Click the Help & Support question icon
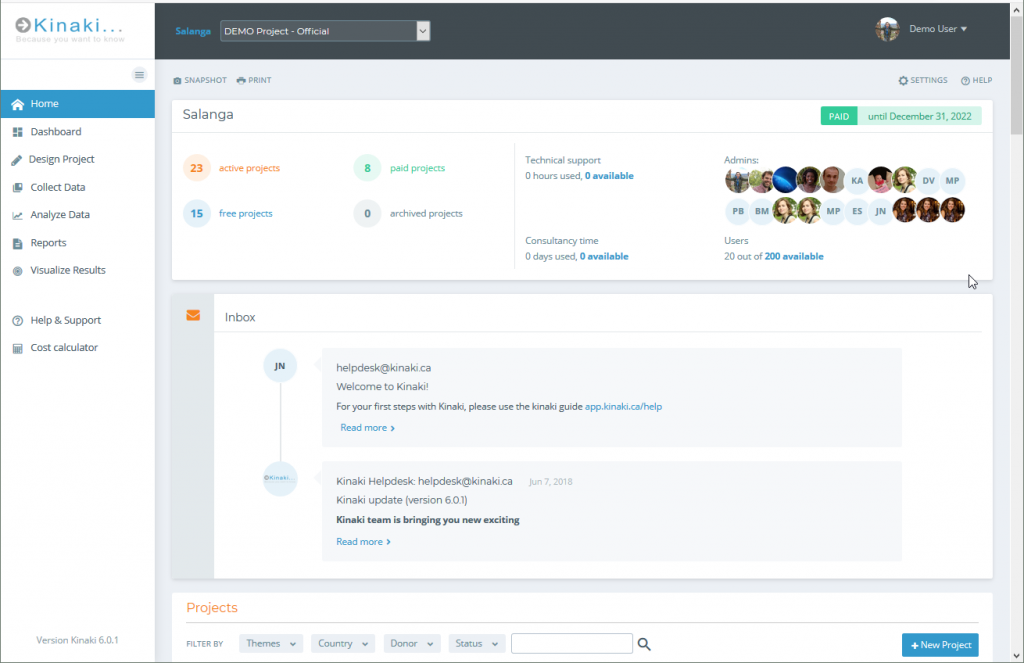 pyautogui.click(x=18, y=321)
